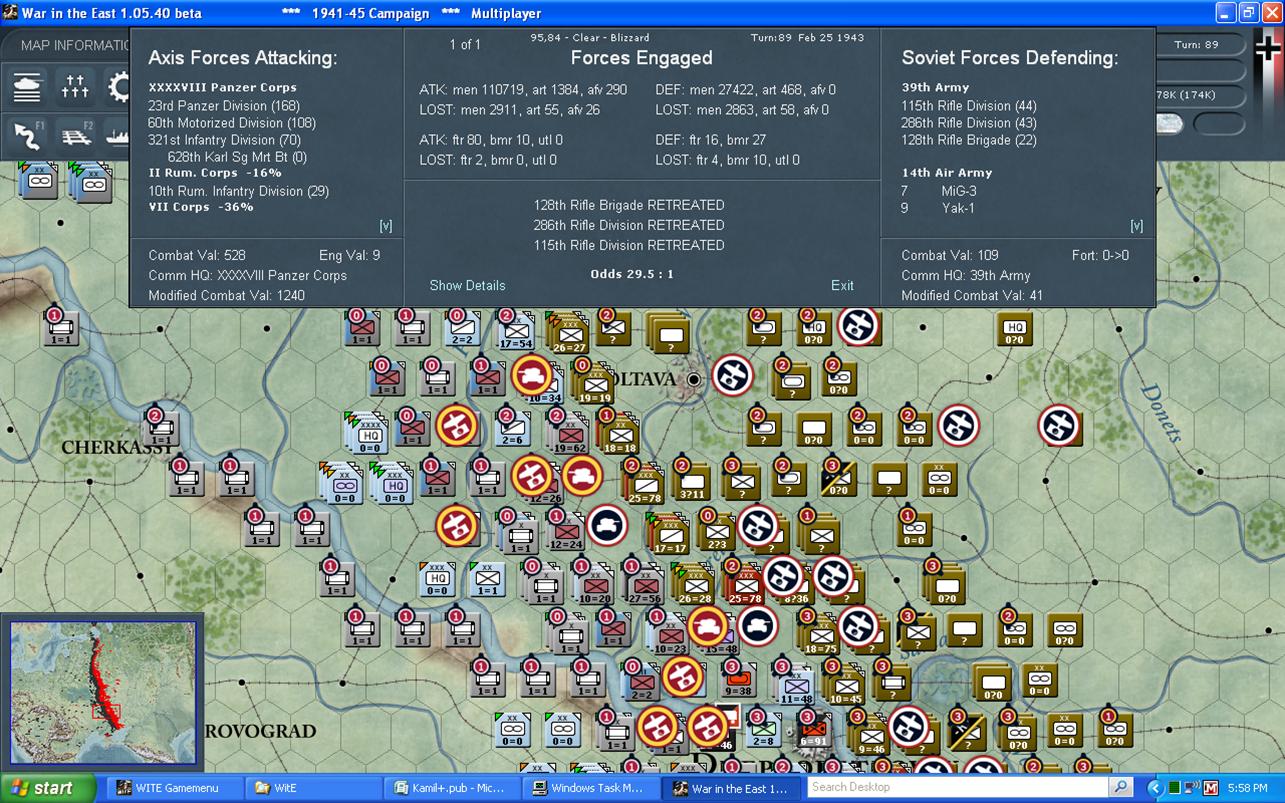Image resolution: width=1285 pixels, height=803 pixels.
Task: Open the losses crosses icon
Action: click(x=75, y=88)
